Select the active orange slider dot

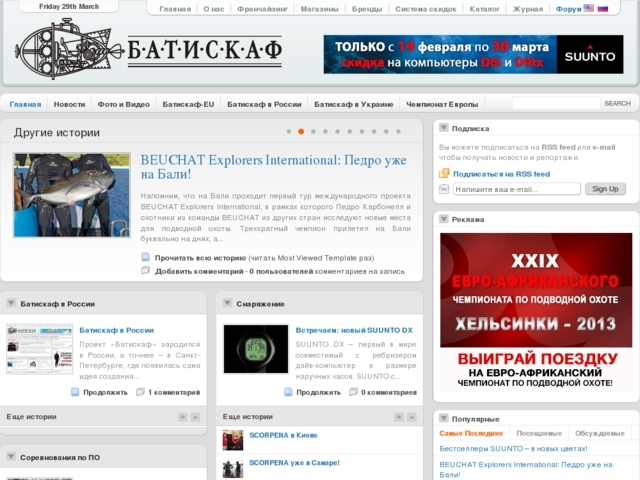[301, 131]
